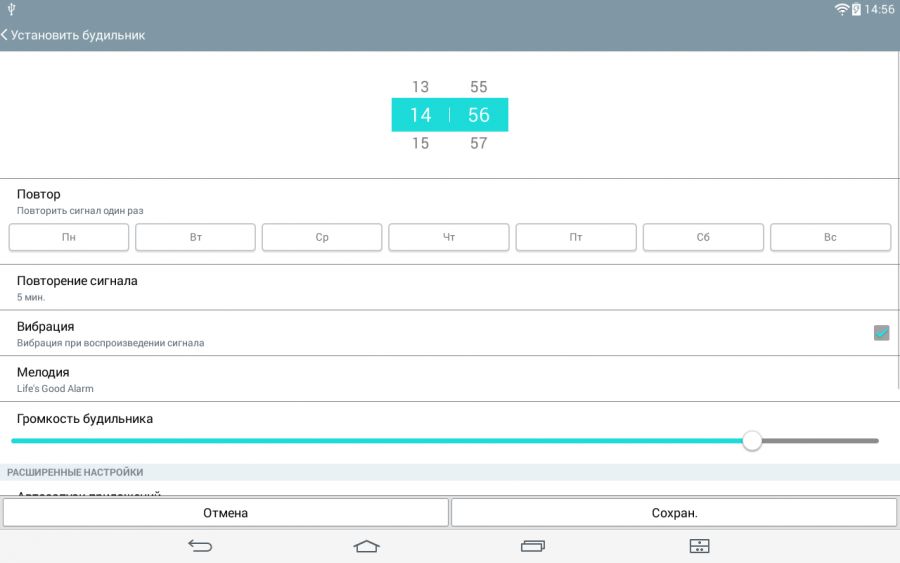Tap the battery icon in status bar
This screenshot has width=900, height=563.
coord(856,9)
